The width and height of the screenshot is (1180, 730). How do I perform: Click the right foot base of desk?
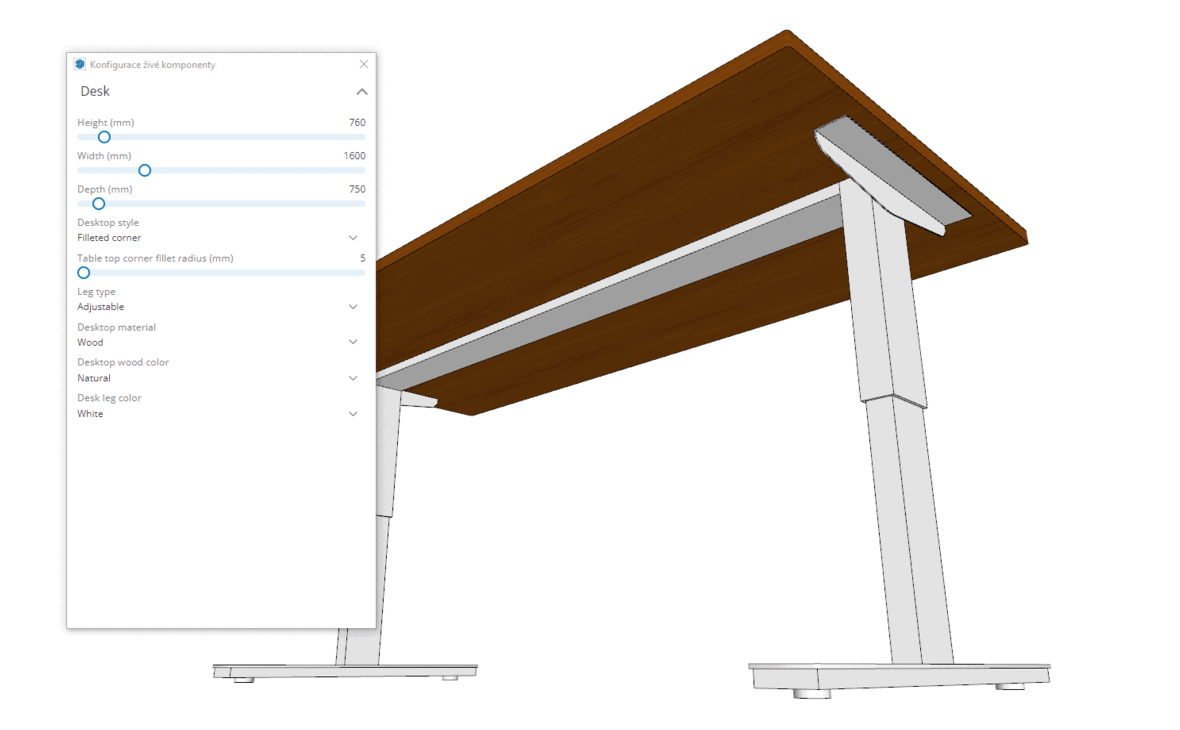pyautogui.click(x=900, y=675)
